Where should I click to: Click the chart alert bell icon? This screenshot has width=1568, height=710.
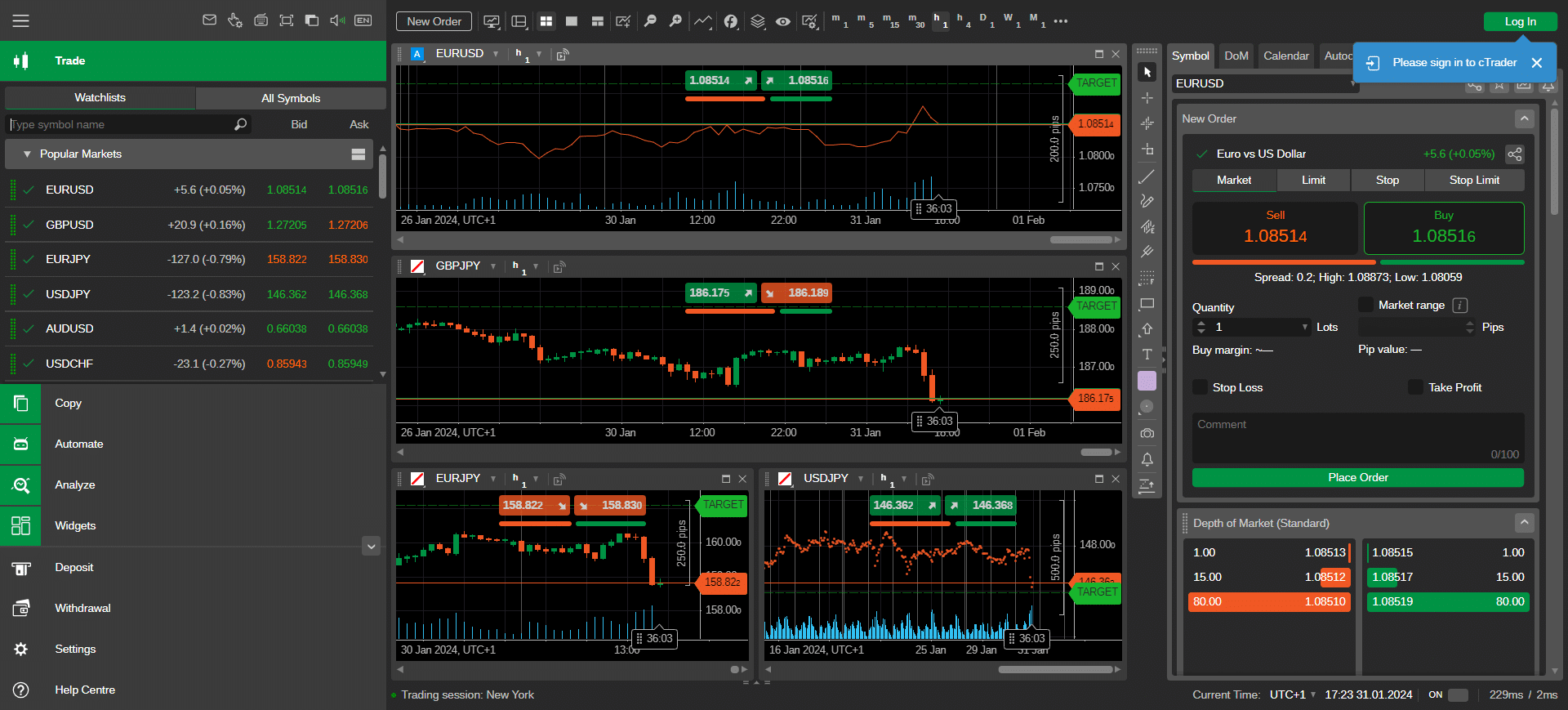(1147, 459)
